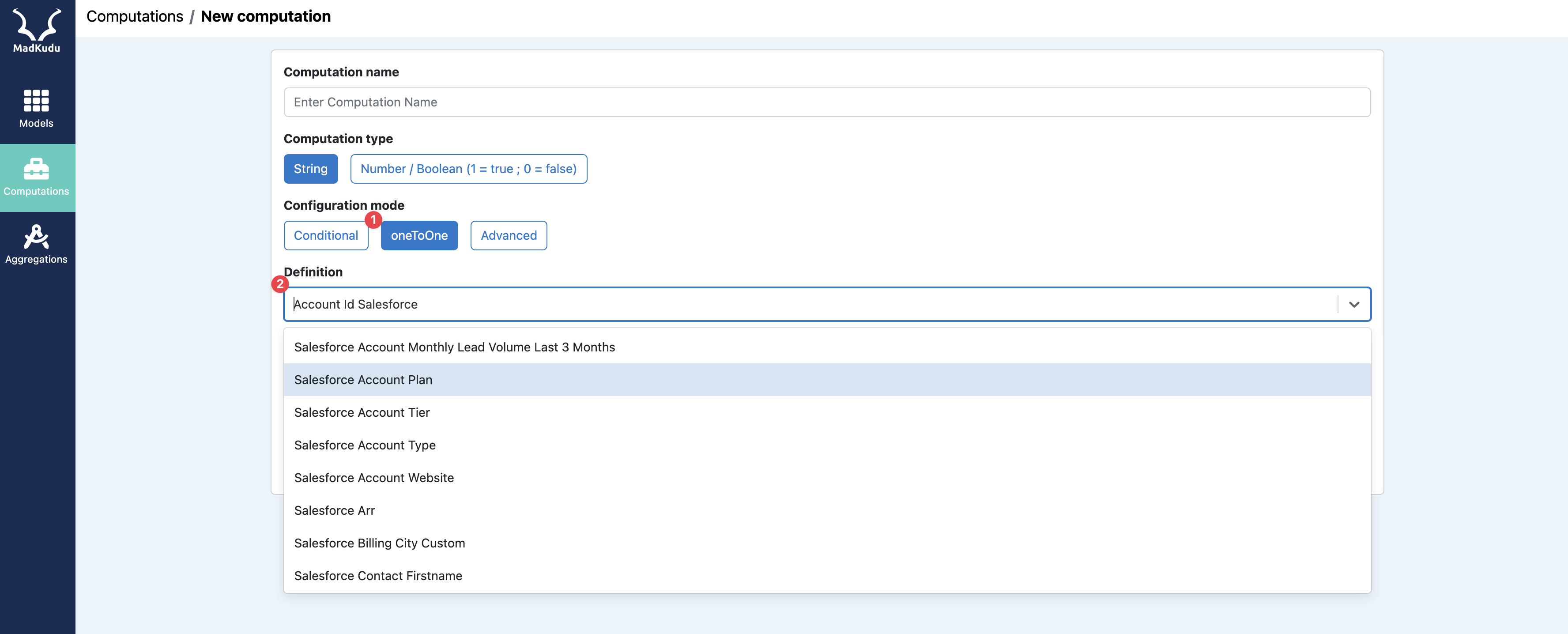Choose Conditional configuration mode
The image size is (1568, 634).
click(326, 235)
